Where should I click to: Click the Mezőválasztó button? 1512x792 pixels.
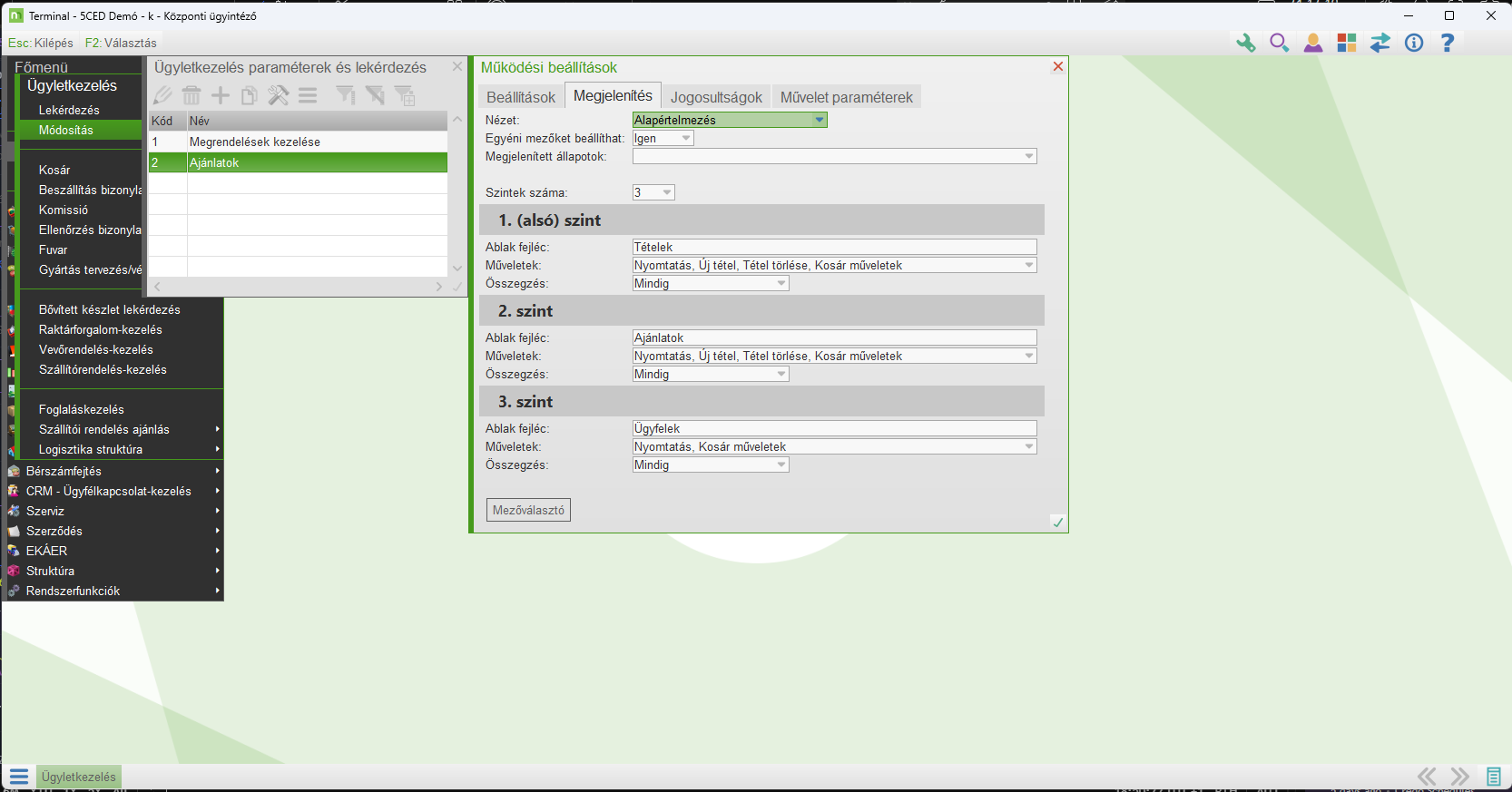528,510
